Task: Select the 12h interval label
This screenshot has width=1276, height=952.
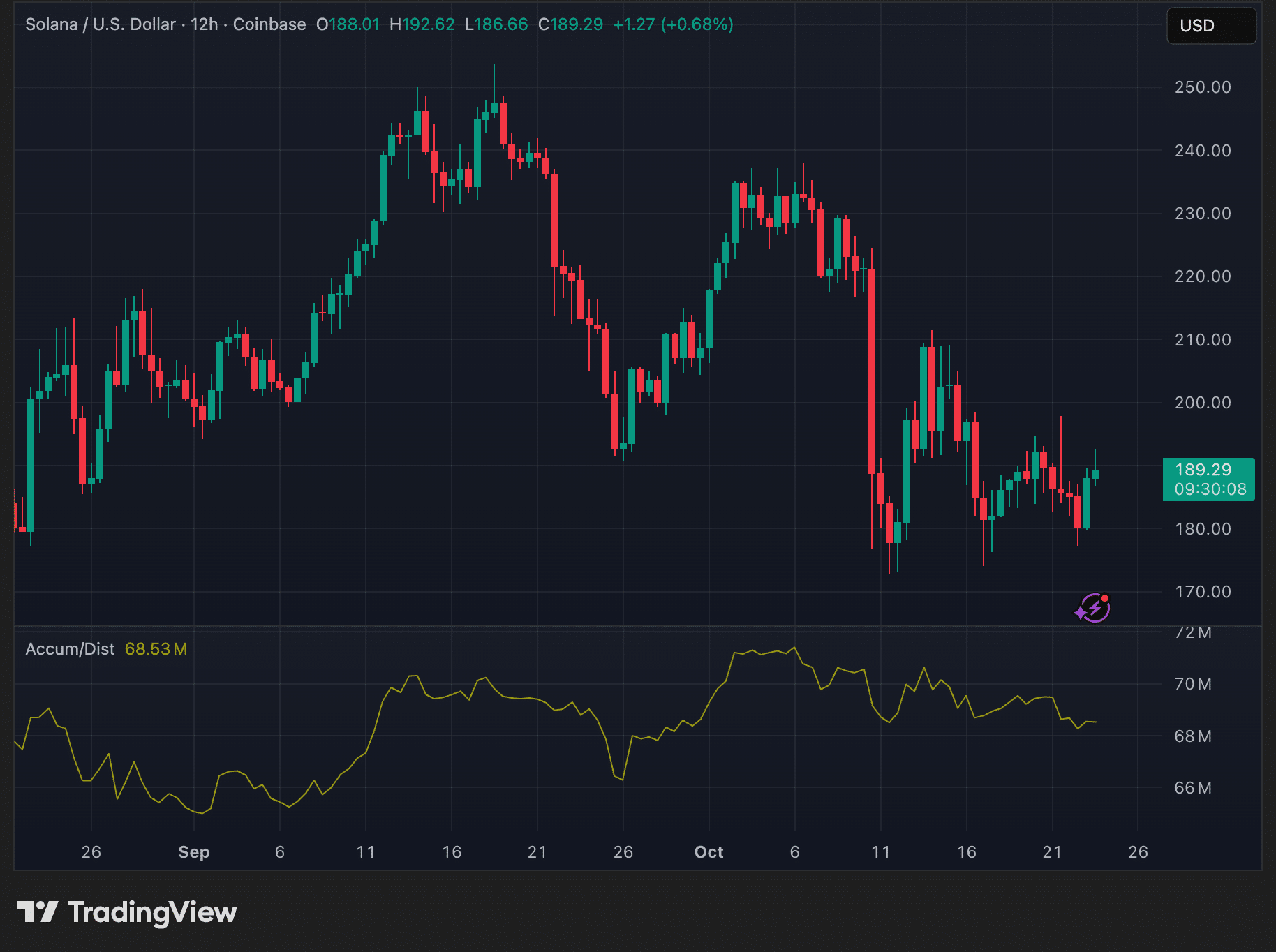Action: coord(204,24)
